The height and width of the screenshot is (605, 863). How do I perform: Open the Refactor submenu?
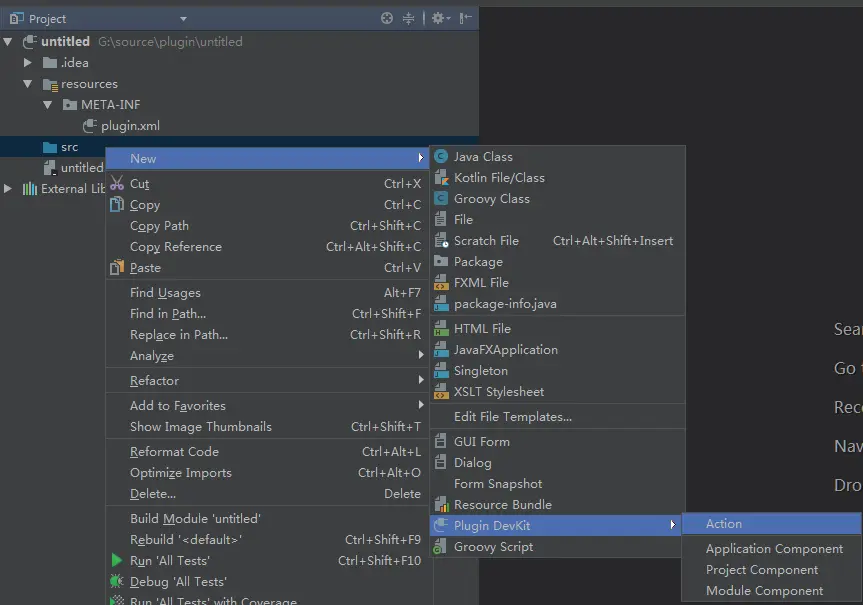(267, 380)
